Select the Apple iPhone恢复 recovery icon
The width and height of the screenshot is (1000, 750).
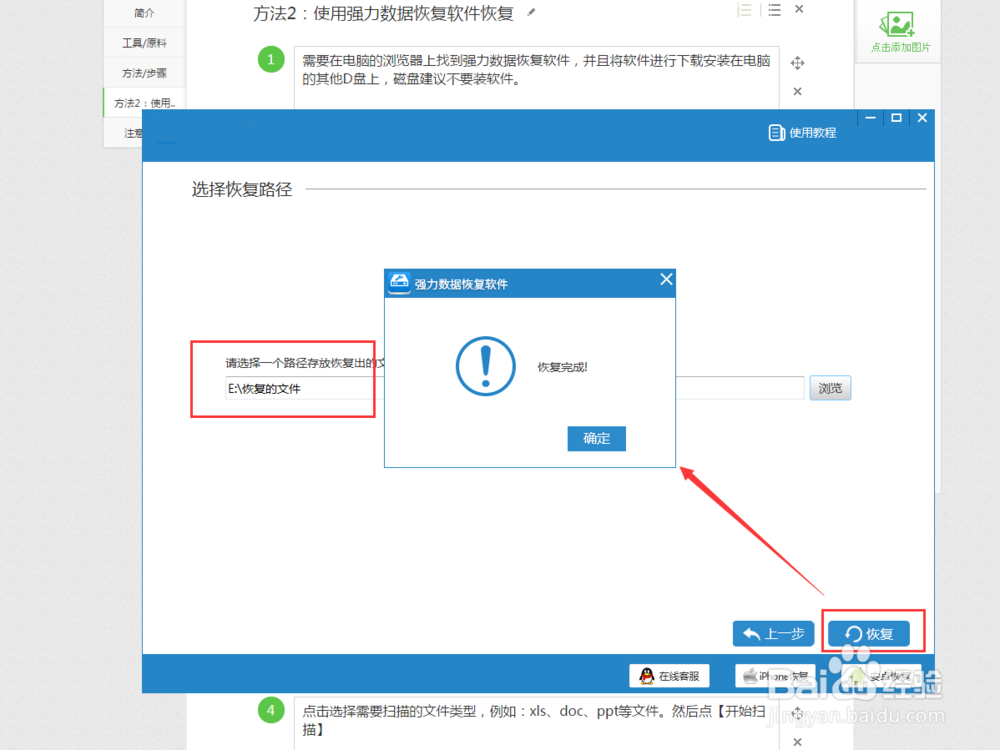tap(775, 675)
